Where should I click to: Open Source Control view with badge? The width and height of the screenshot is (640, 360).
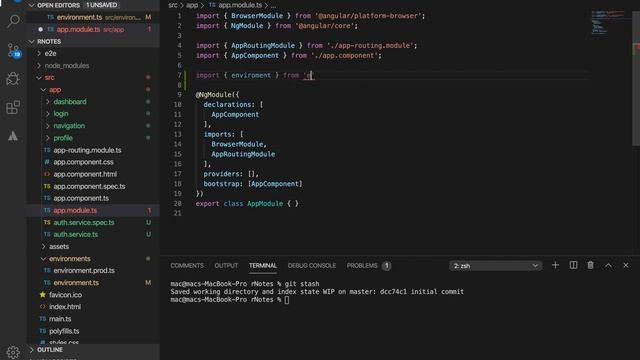click(x=13, y=50)
